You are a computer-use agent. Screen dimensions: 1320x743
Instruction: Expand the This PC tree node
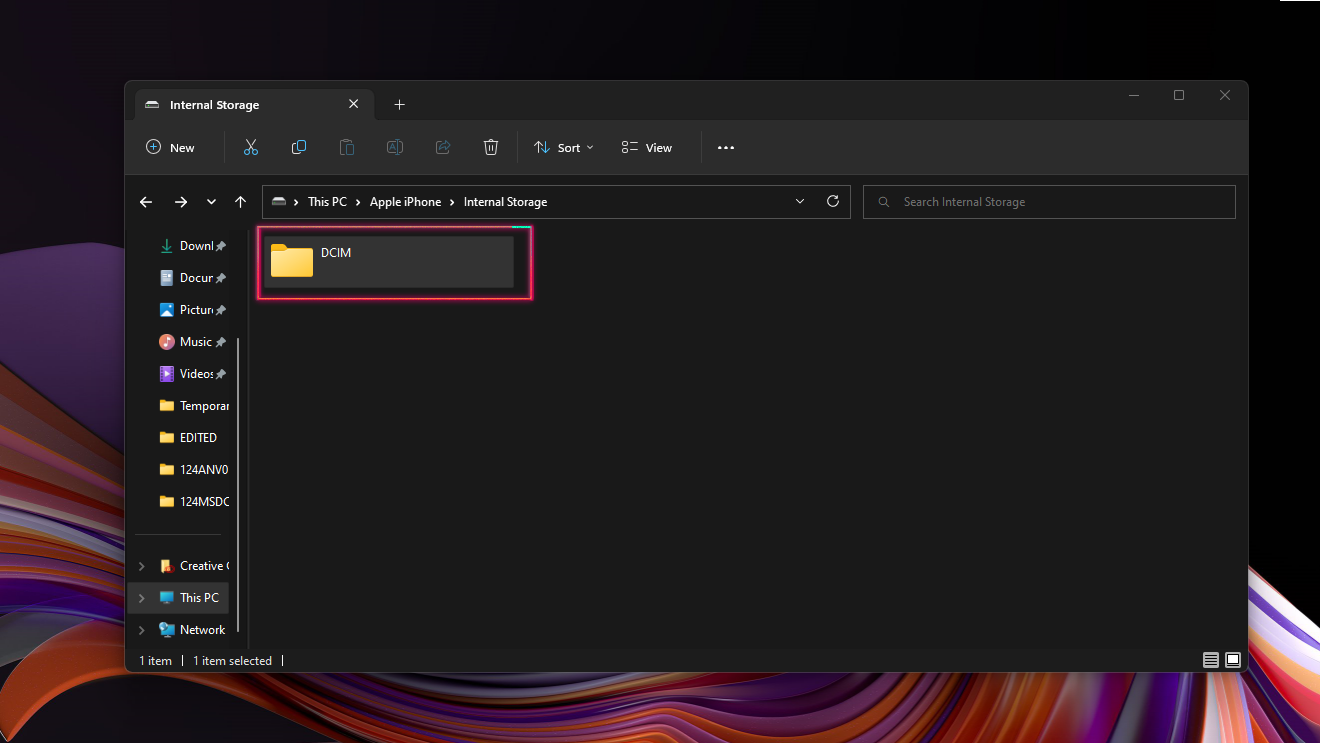(141, 598)
